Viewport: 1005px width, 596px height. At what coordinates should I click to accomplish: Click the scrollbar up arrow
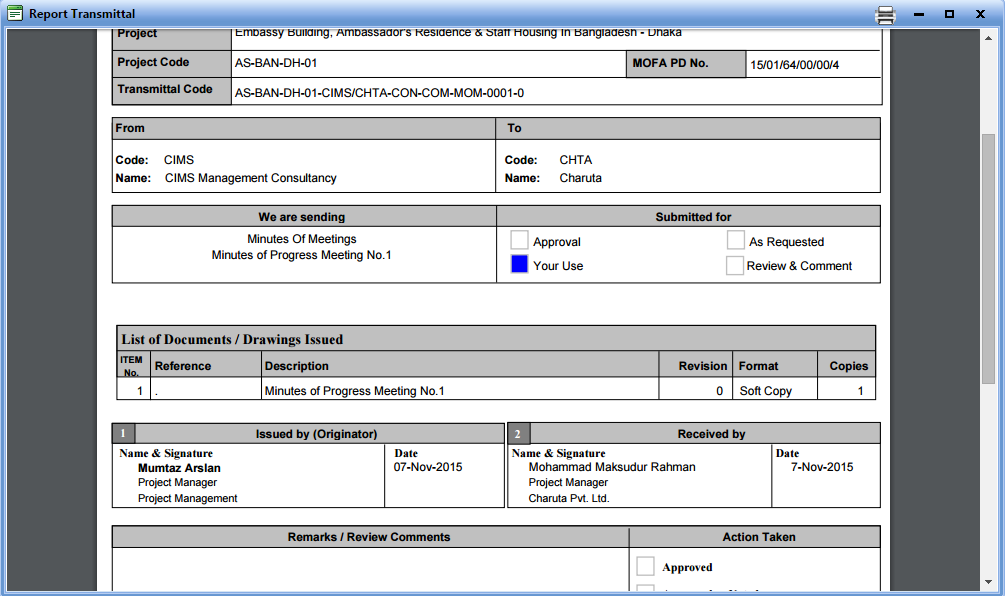[x=988, y=36]
